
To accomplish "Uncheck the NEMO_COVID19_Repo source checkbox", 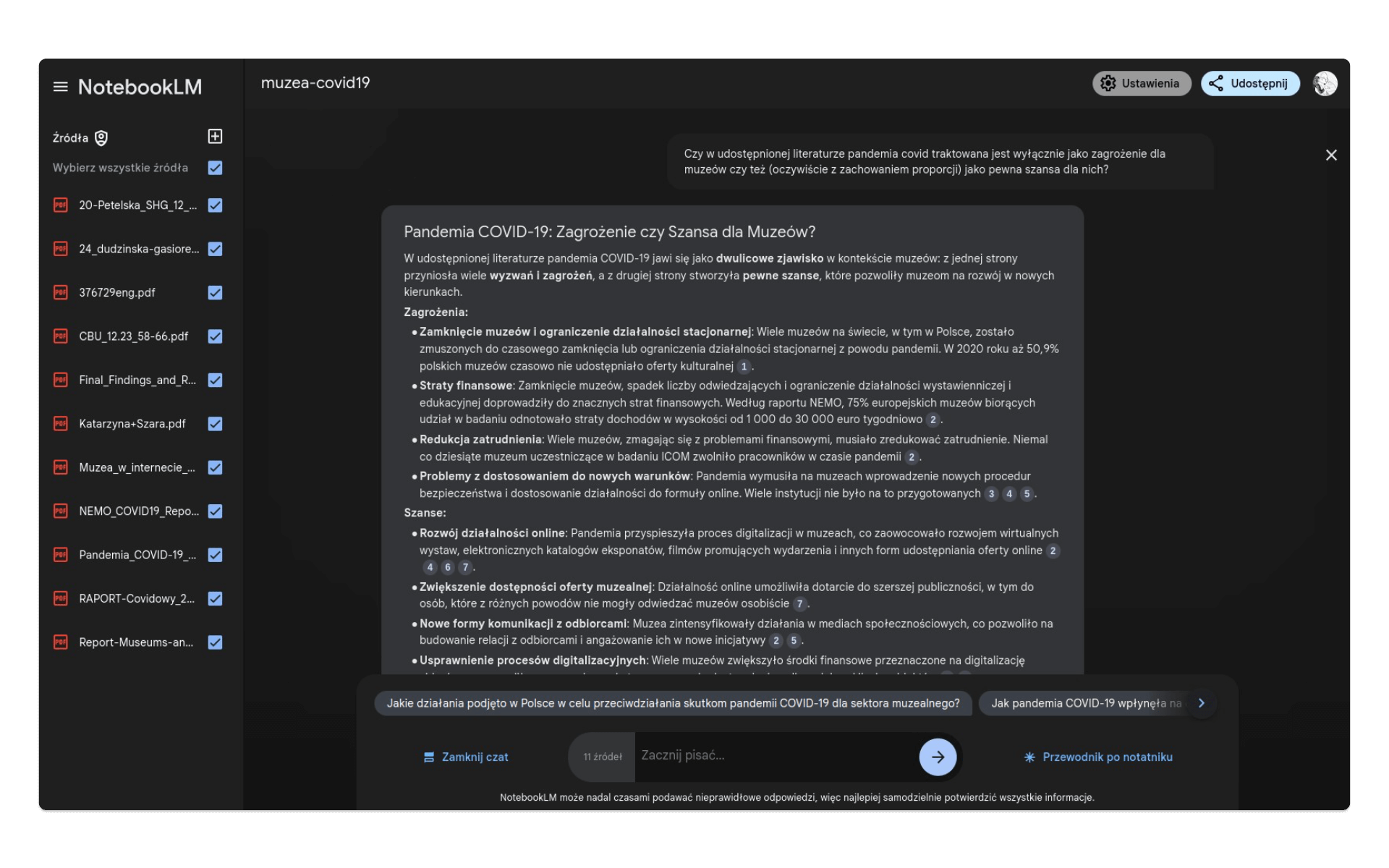I will coord(215,511).
